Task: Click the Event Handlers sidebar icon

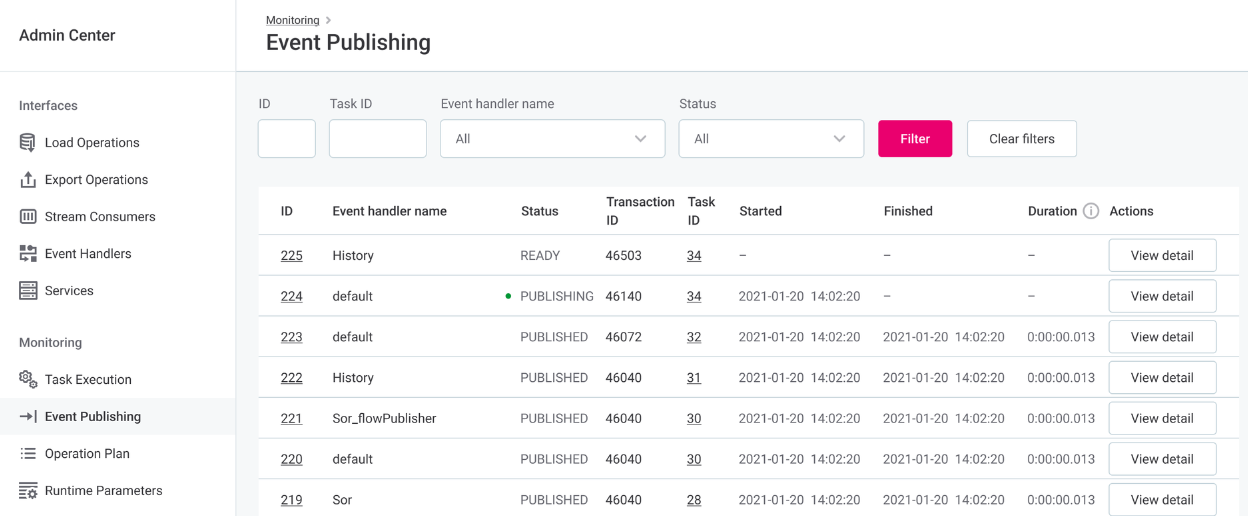Action: (28, 254)
